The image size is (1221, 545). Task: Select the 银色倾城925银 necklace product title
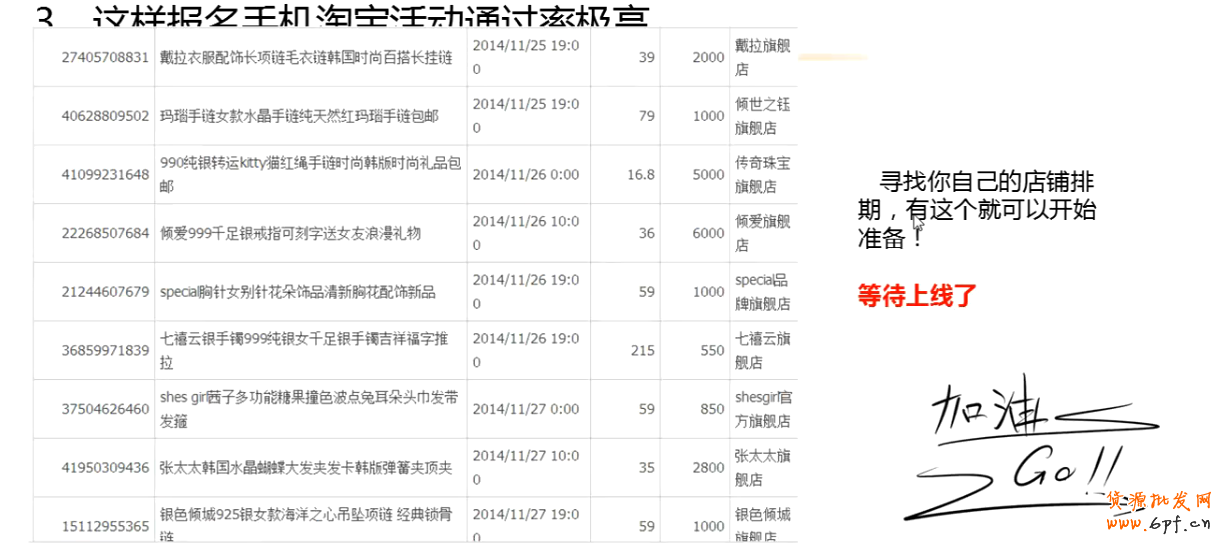click(305, 524)
